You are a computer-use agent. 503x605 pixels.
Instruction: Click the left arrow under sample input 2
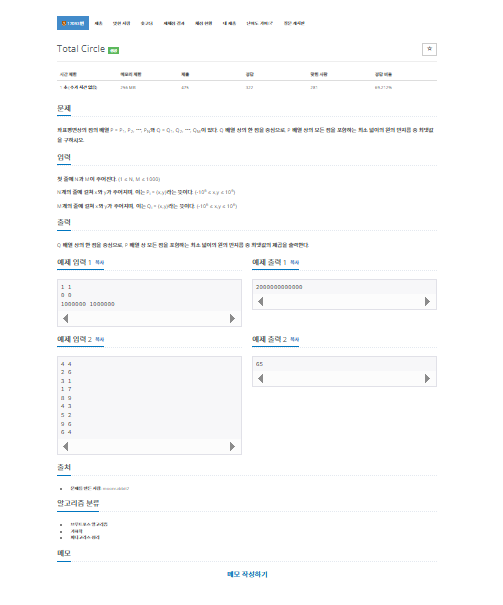pos(66,446)
